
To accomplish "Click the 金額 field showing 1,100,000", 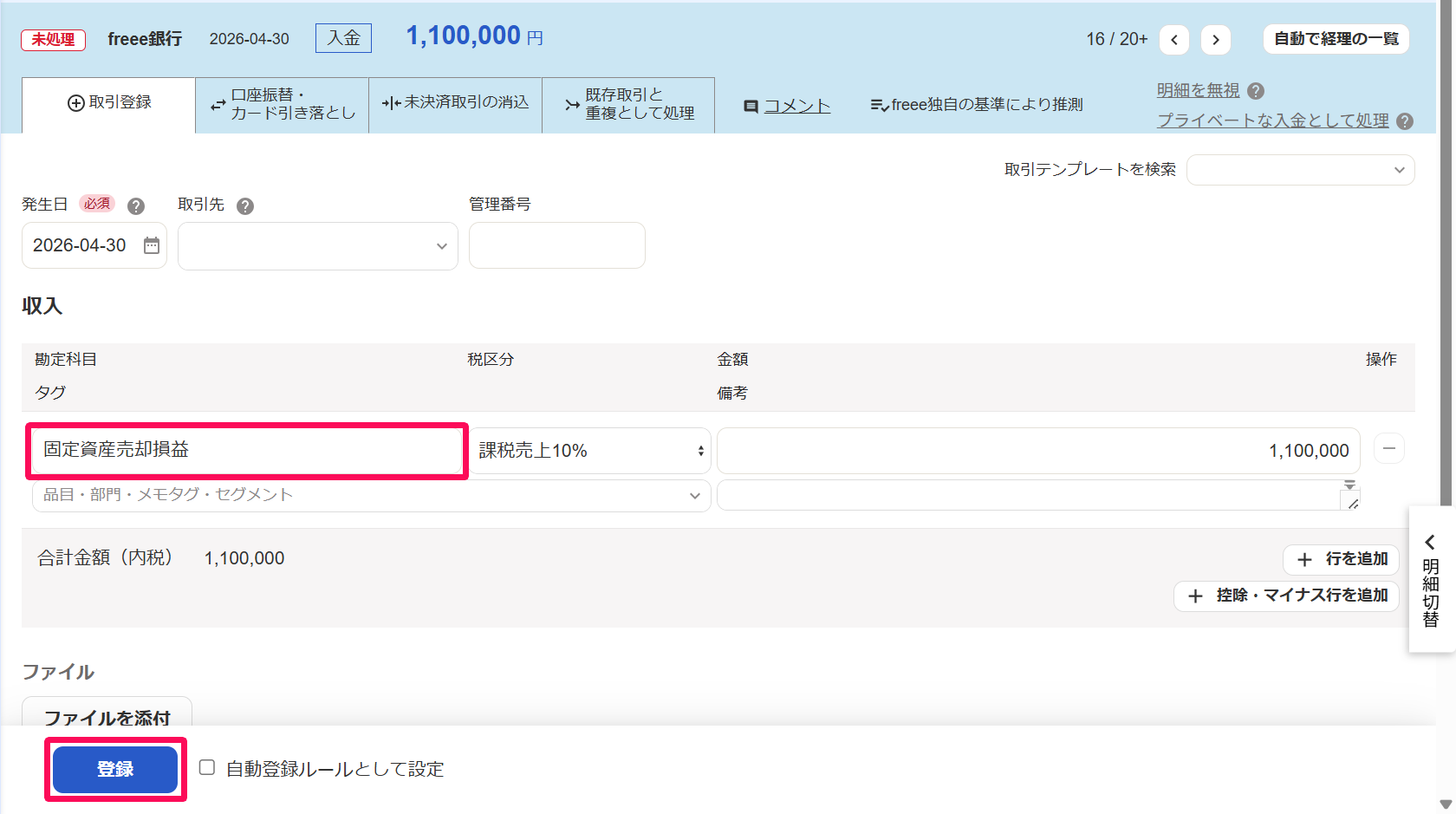I will pos(1038,451).
